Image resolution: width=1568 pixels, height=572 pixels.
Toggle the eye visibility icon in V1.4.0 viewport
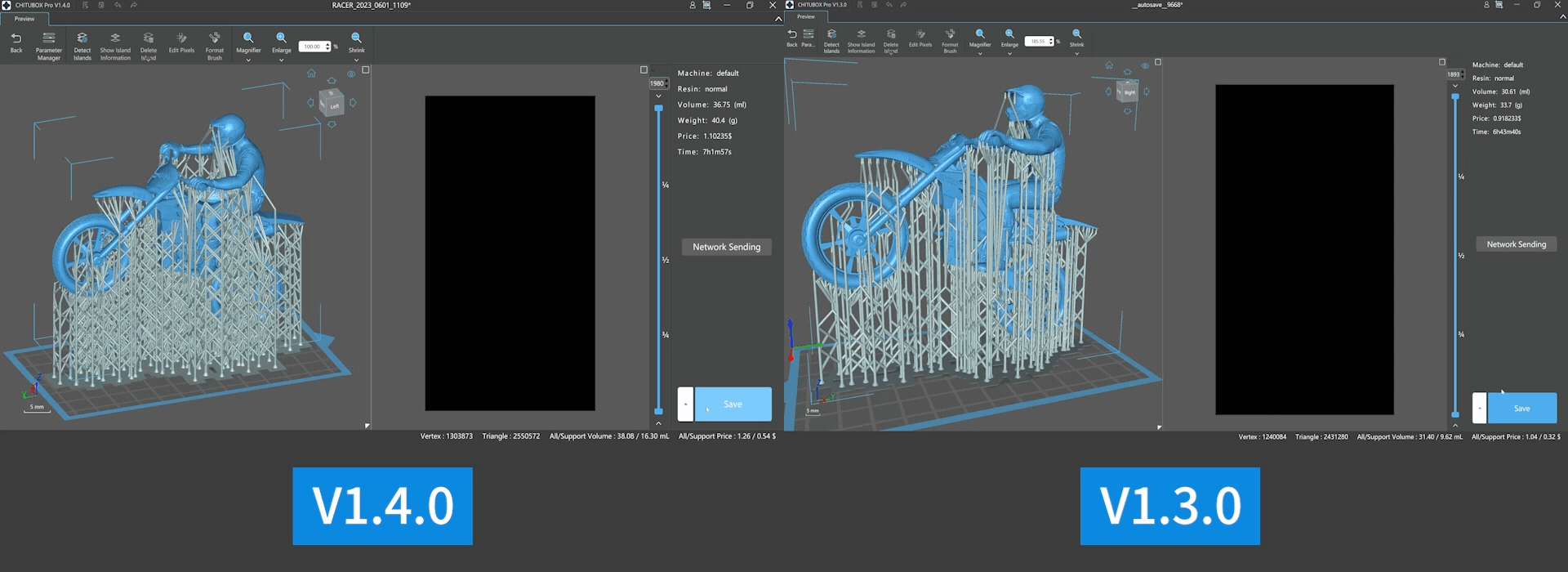click(351, 74)
